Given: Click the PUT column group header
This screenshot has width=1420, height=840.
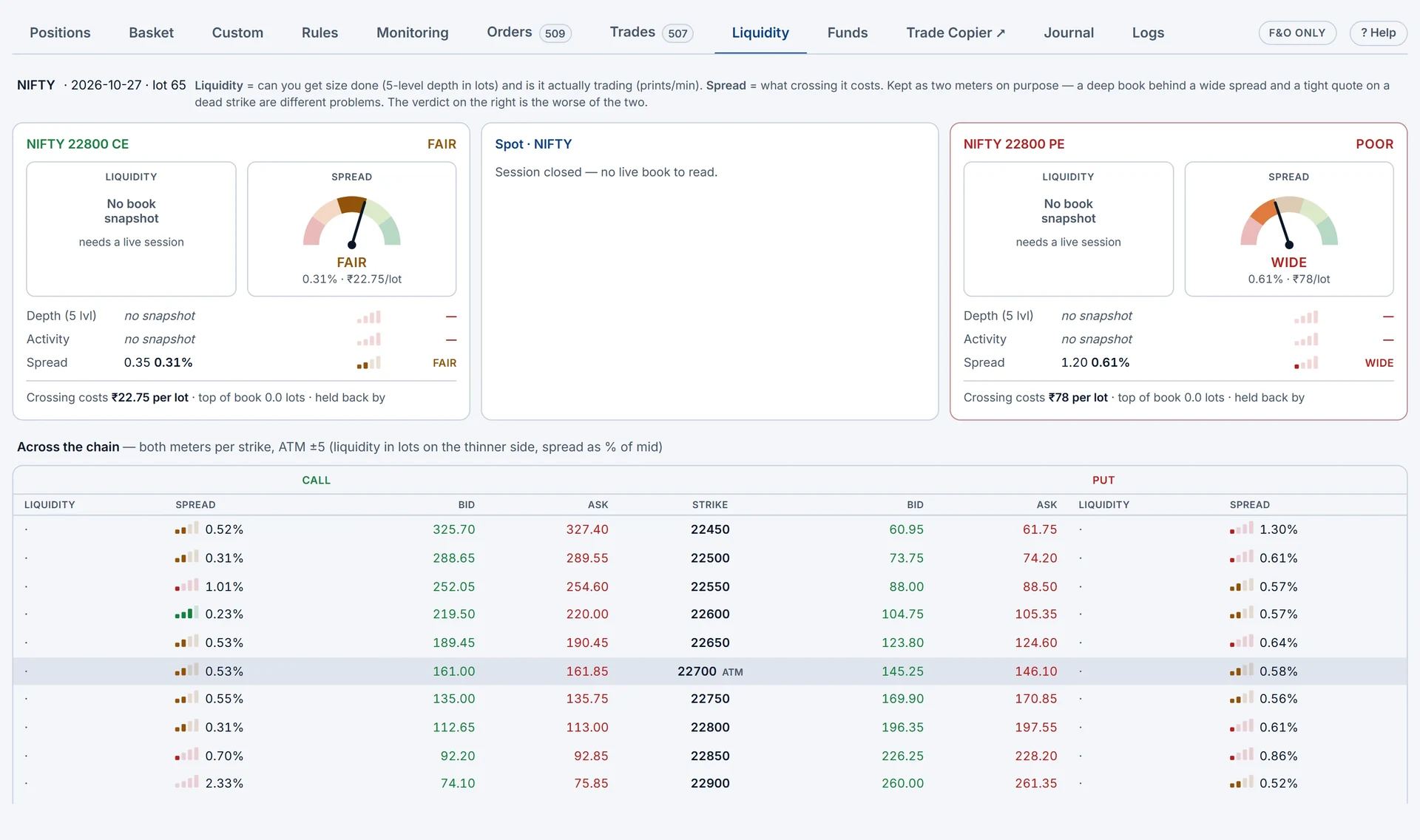Looking at the screenshot, I should (x=1103, y=480).
